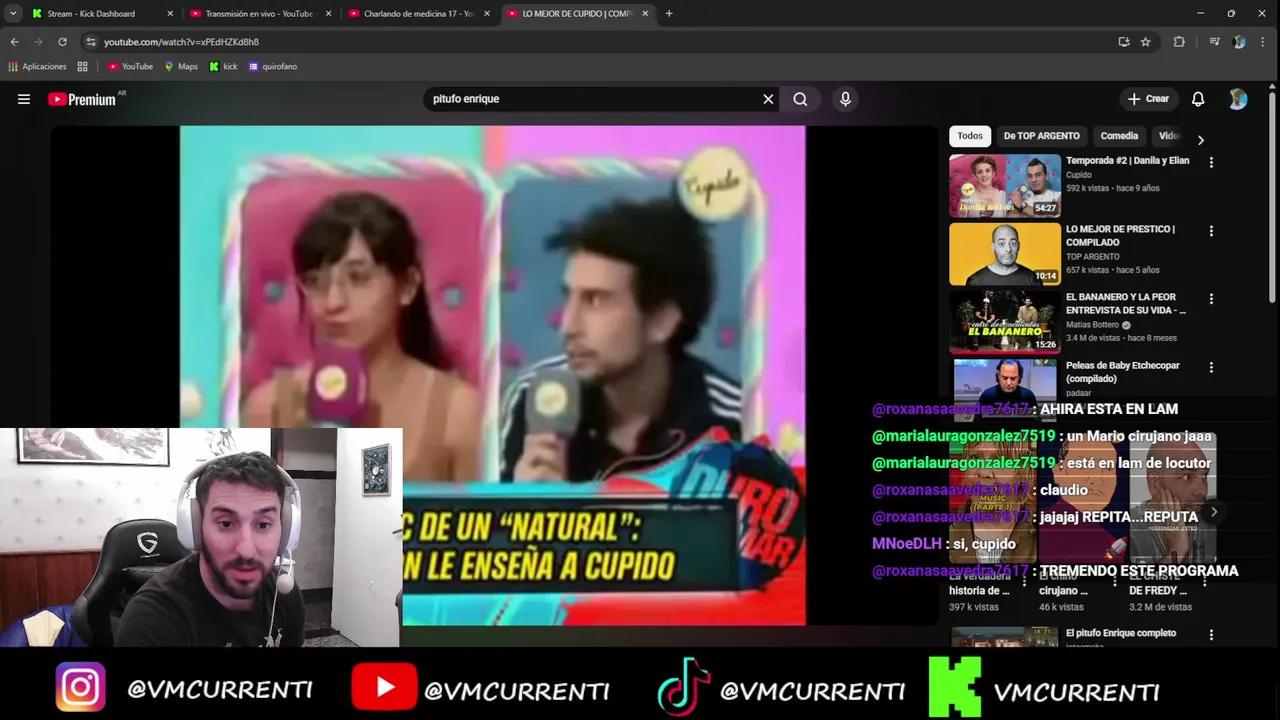Click the Matias Bottero channel name

coord(1093,325)
